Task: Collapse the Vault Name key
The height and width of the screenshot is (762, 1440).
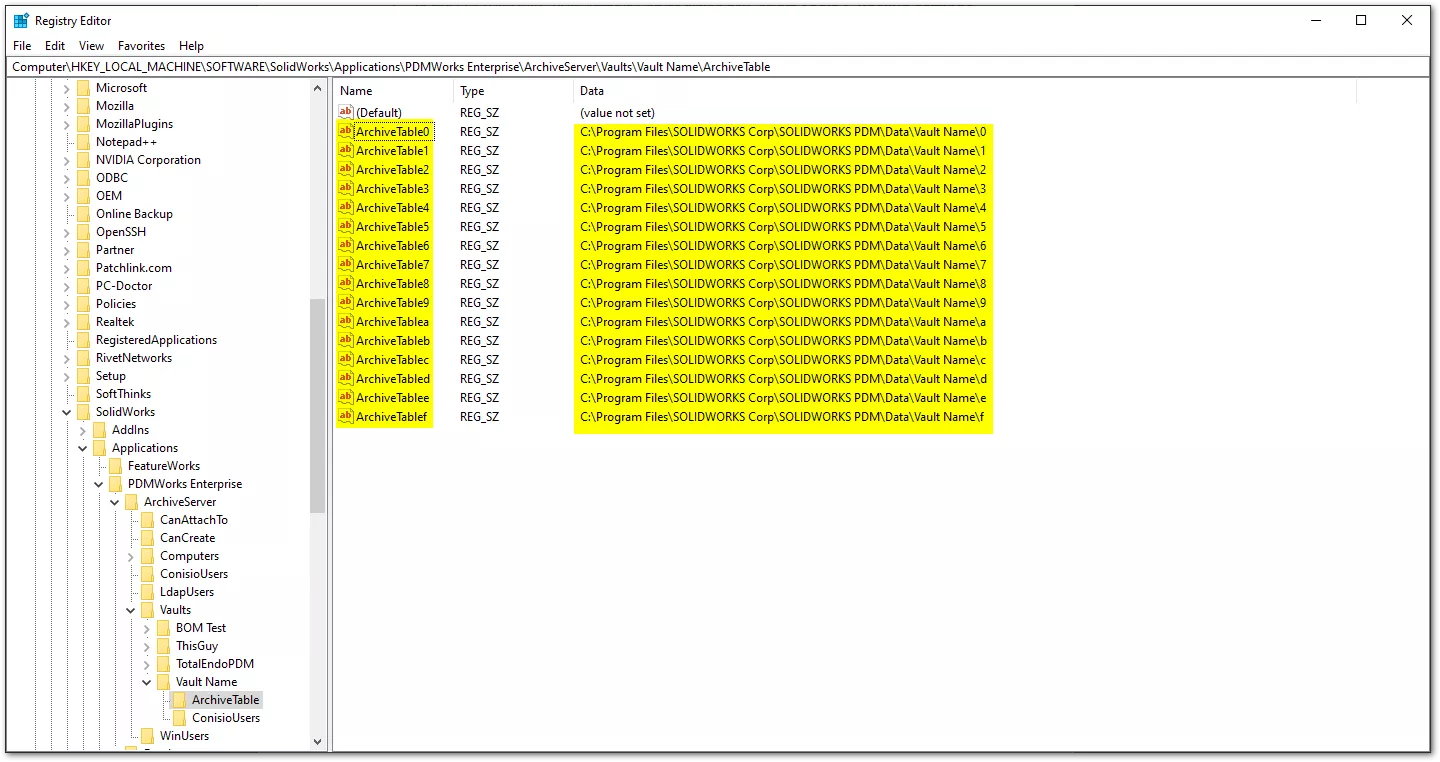Action: (147, 682)
